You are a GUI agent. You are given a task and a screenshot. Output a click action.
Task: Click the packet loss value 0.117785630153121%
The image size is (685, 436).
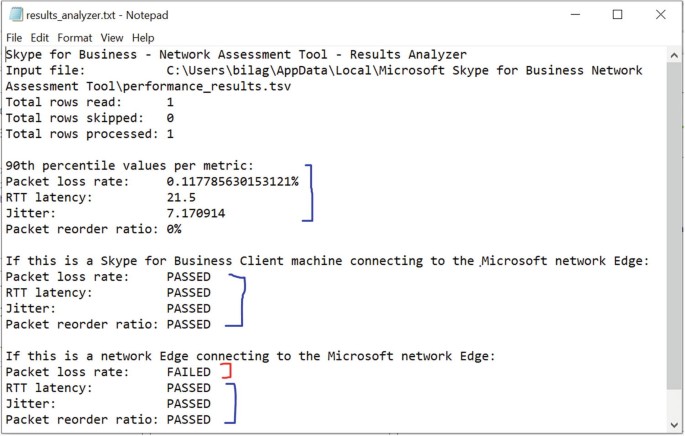(232, 181)
